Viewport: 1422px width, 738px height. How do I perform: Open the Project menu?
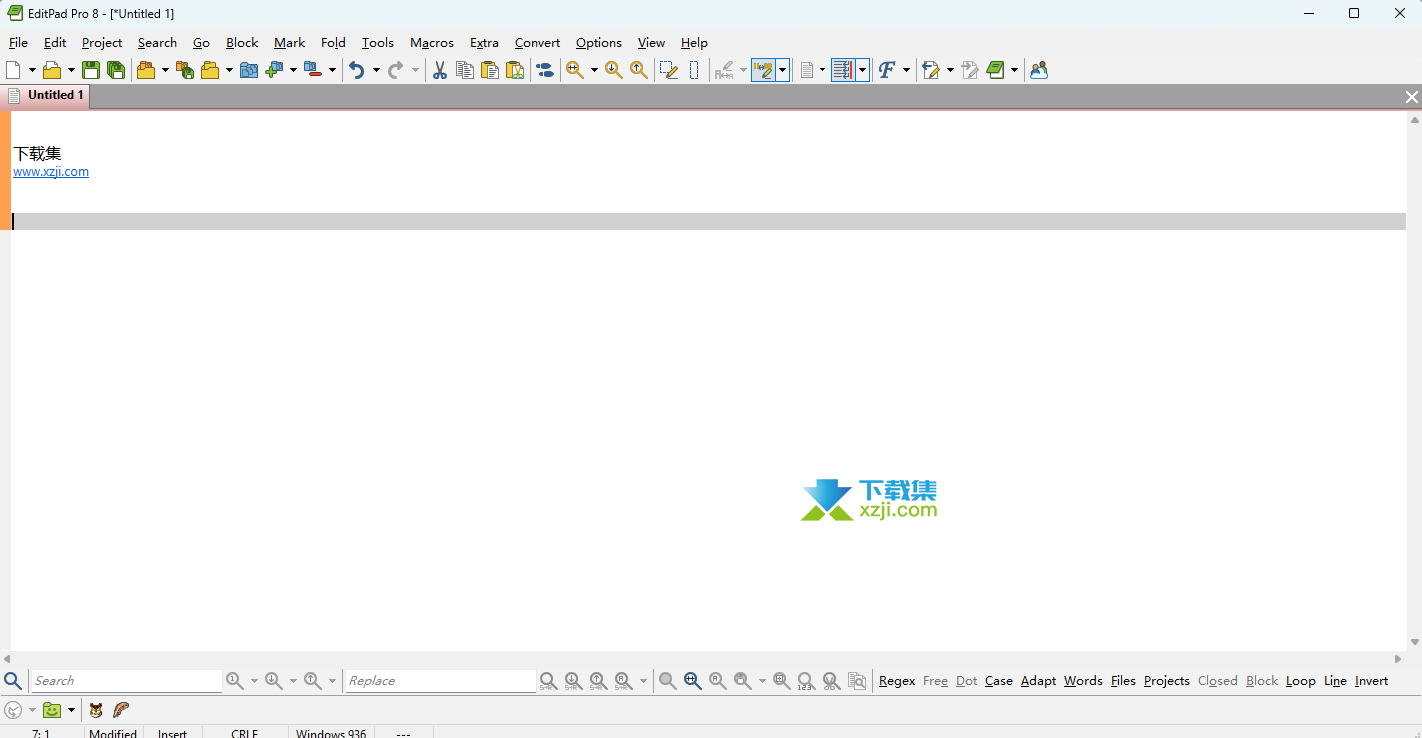[102, 43]
